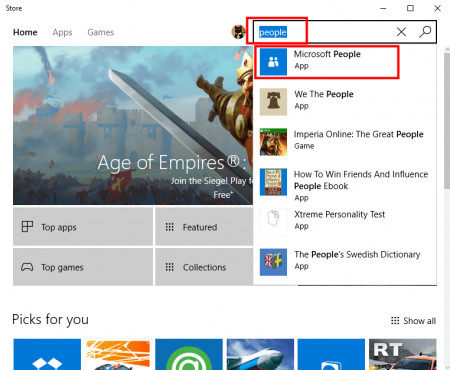The image size is (450, 370).
Task: Open the Top games tile
Action: point(83,267)
